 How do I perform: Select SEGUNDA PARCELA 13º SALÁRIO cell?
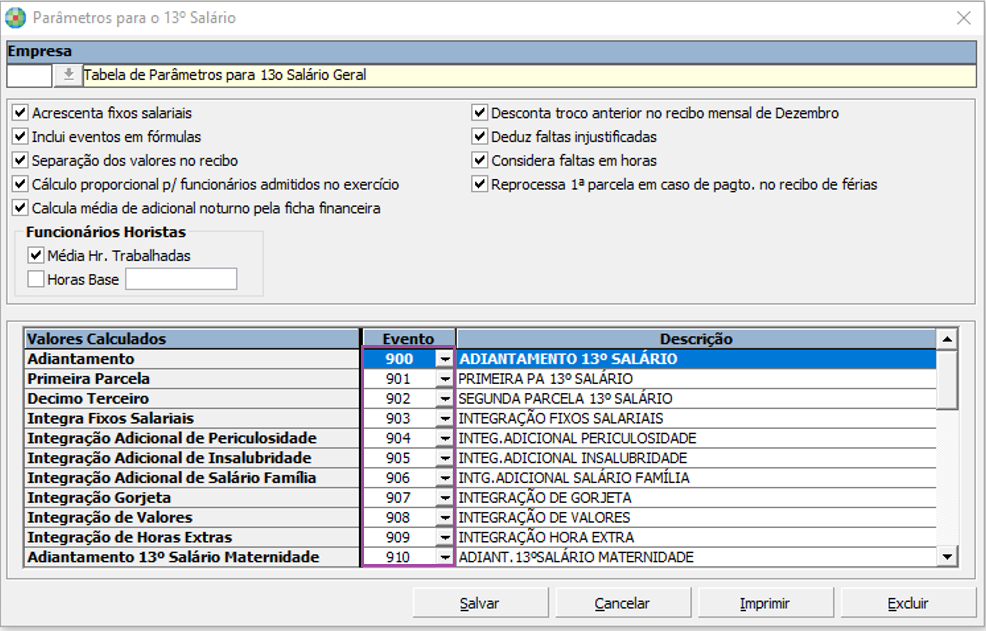tap(696, 399)
